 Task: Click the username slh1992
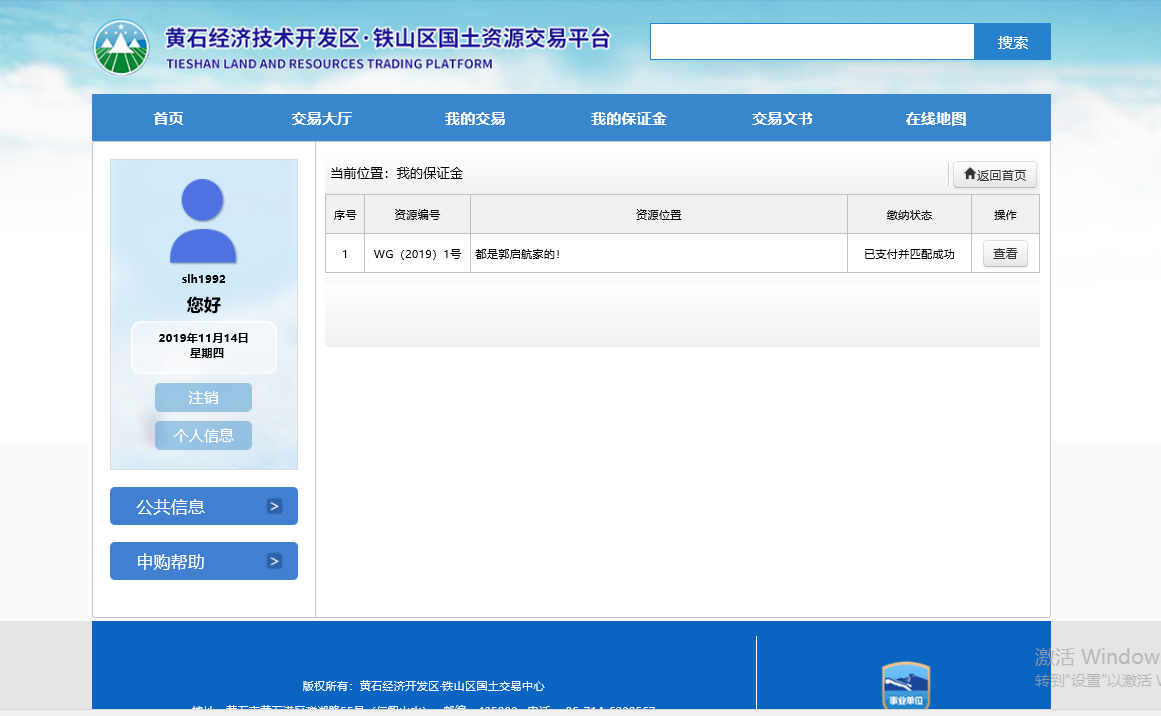[203, 279]
